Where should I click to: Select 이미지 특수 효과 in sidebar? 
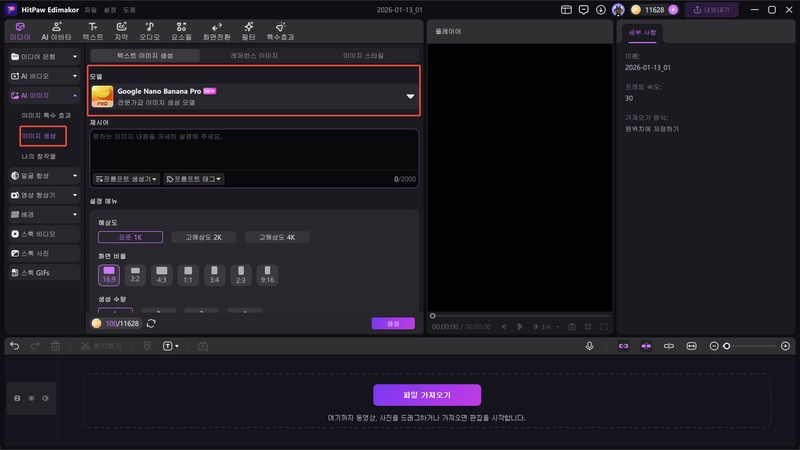[46, 116]
